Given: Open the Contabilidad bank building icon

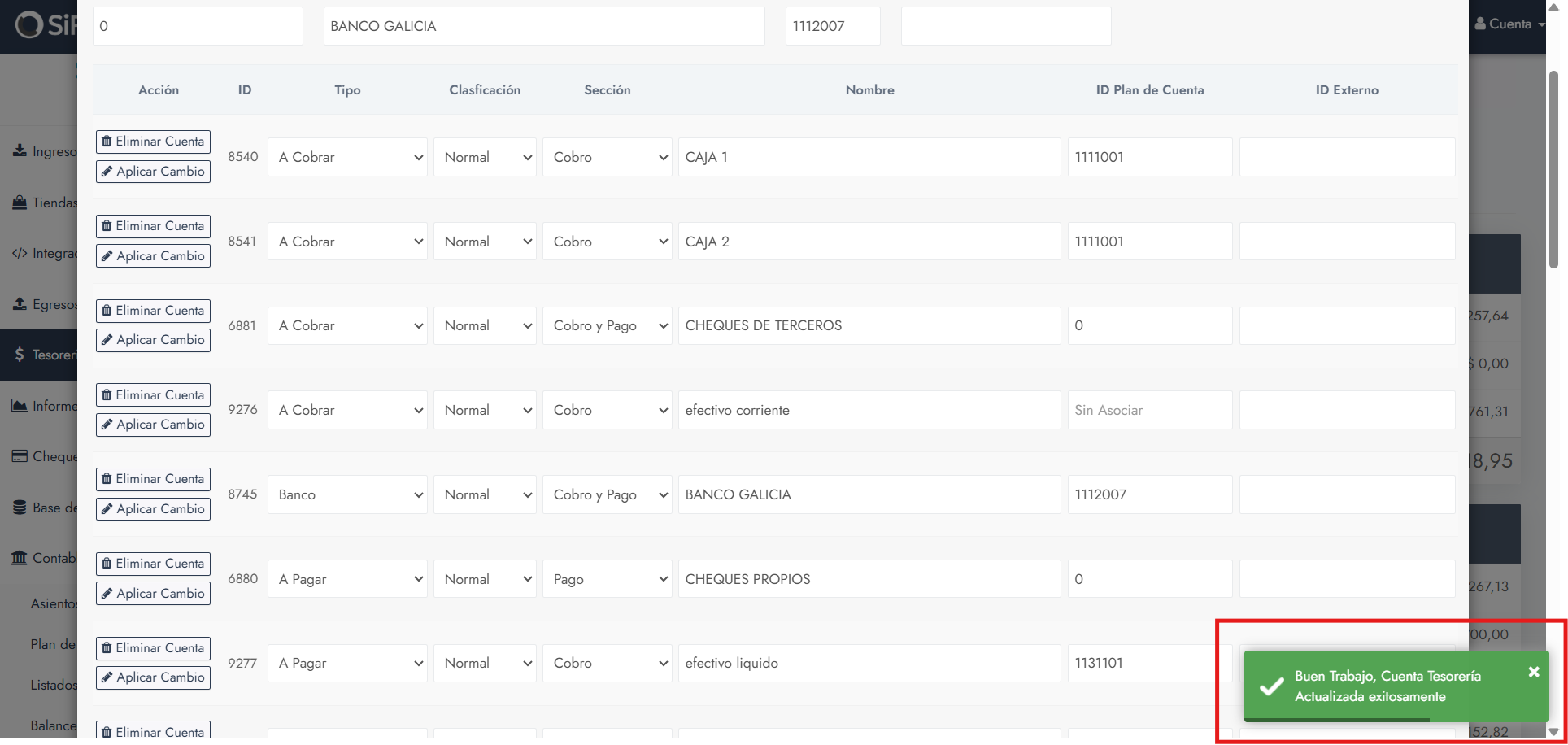Looking at the screenshot, I should click(x=20, y=558).
